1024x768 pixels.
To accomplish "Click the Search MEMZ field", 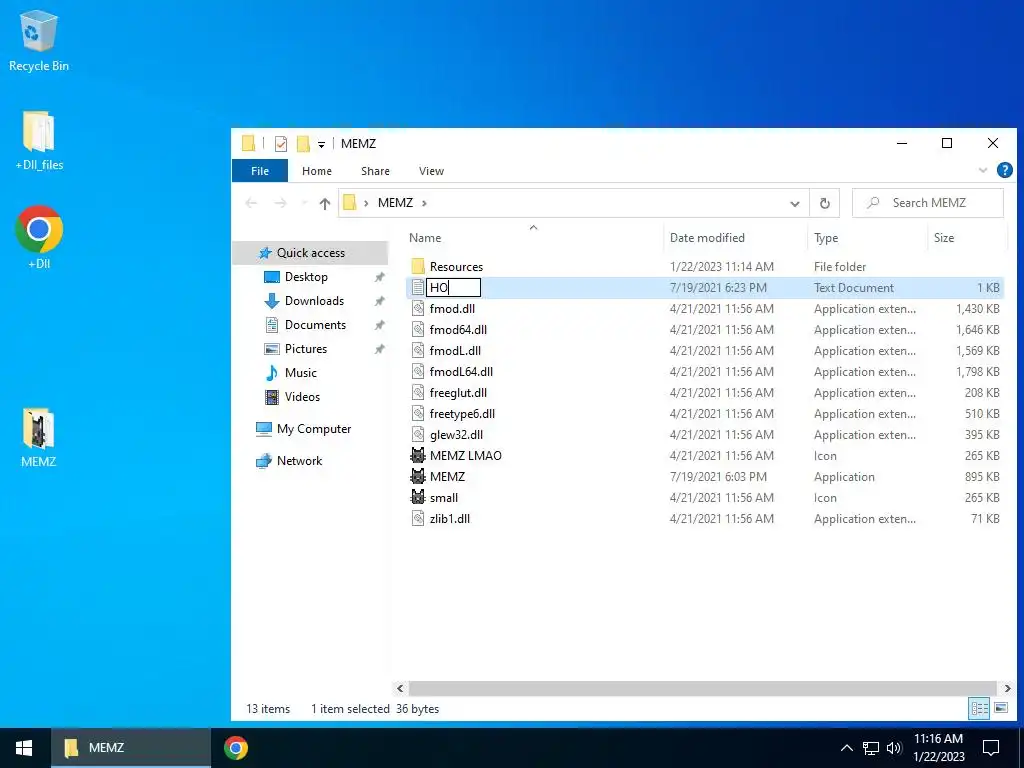I will tap(928, 203).
